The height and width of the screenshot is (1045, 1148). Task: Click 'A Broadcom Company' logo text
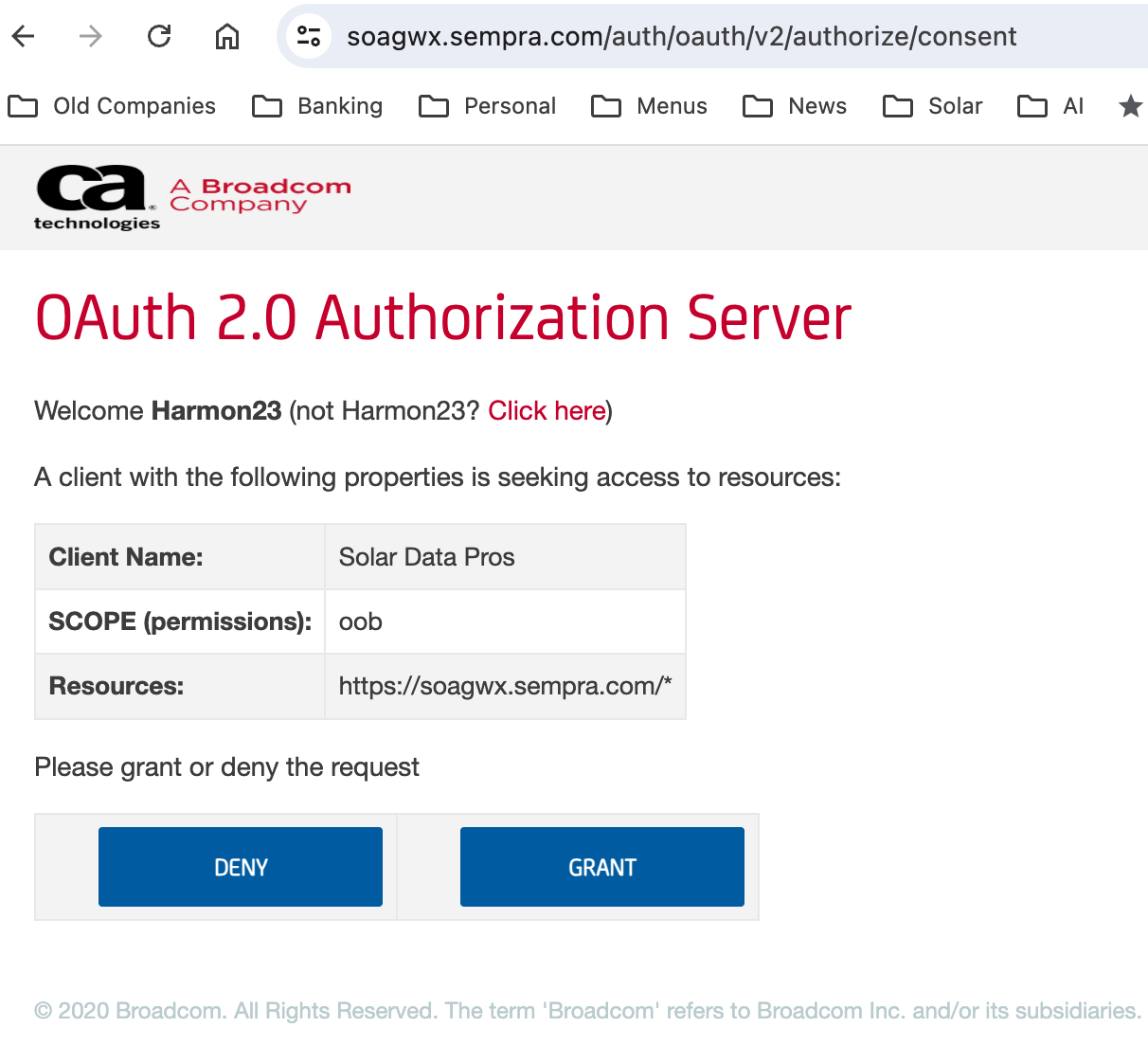(x=260, y=195)
